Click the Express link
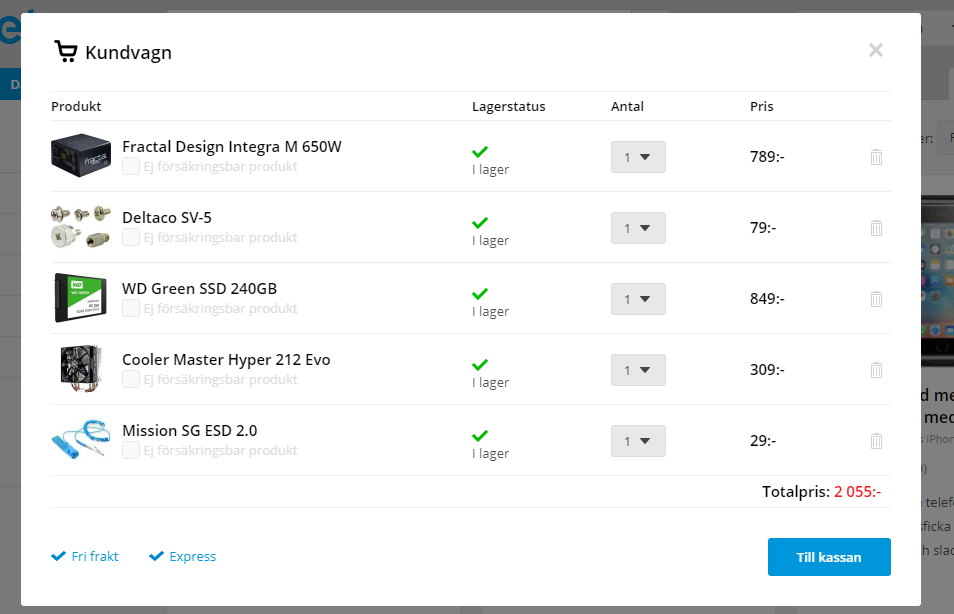Viewport: 954px width, 614px height. pyautogui.click(x=192, y=556)
